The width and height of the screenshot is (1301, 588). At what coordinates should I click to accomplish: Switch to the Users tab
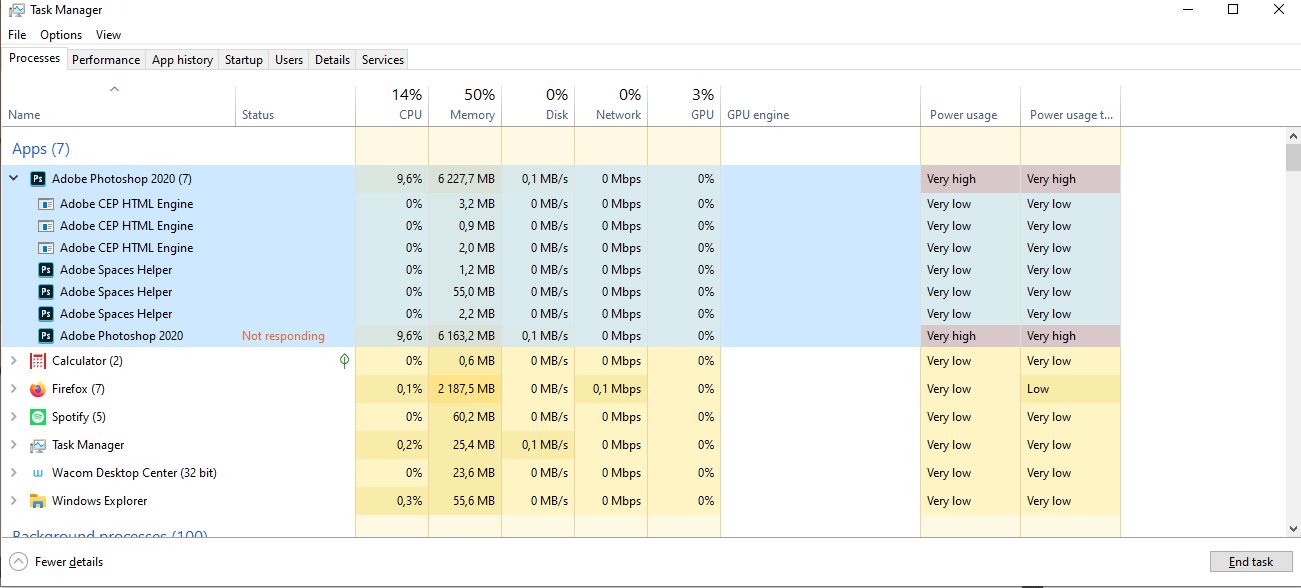(x=289, y=60)
